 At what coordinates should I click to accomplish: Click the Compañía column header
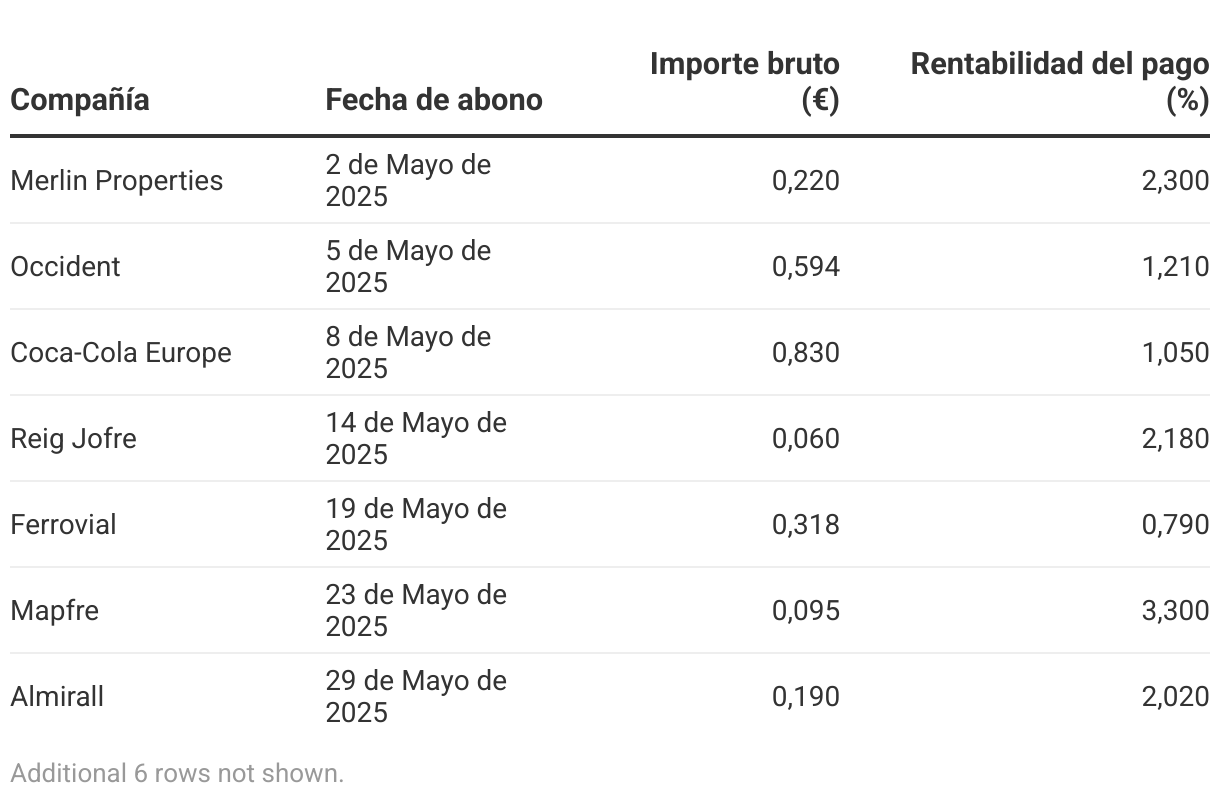80,100
